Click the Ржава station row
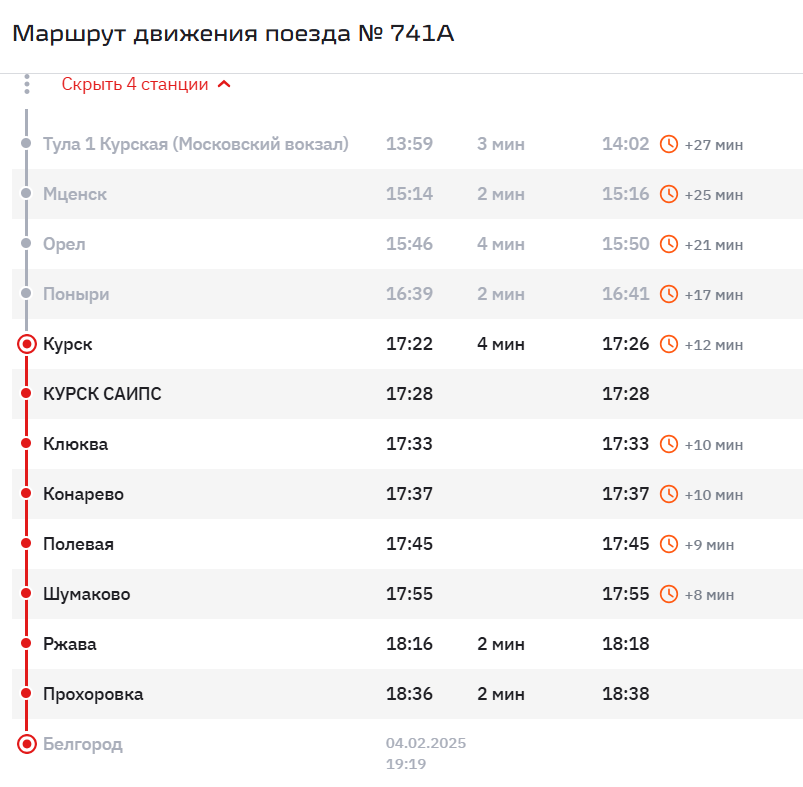Viewport: 803px width, 787px height. (400, 644)
